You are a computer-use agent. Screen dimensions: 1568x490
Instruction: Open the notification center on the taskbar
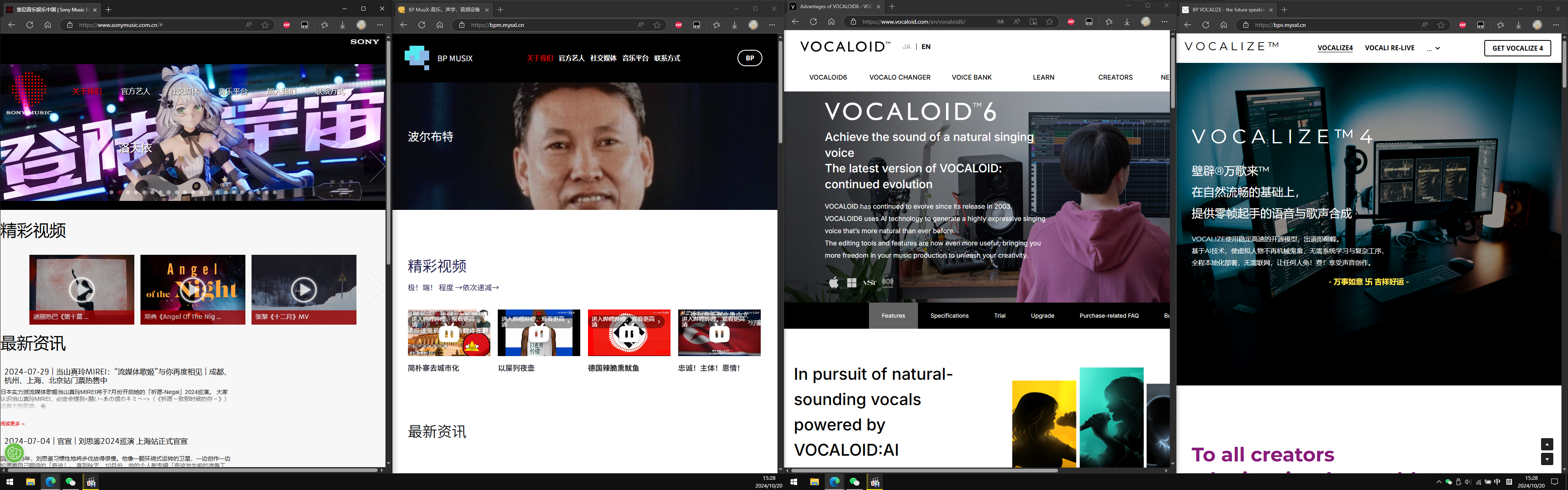point(1554,481)
